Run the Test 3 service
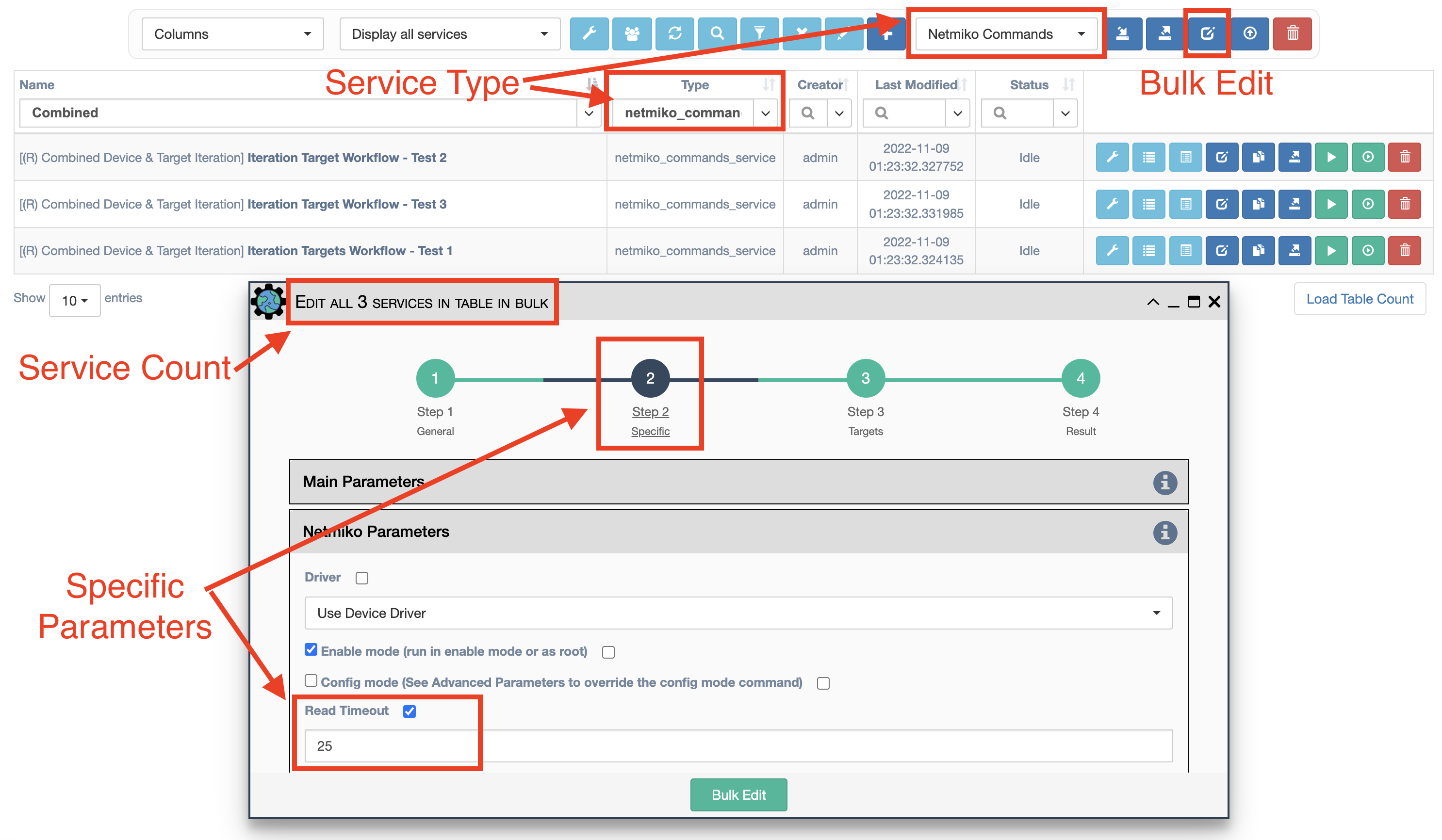Viewport: 1442px width, 840px height. pos(1331,204)
